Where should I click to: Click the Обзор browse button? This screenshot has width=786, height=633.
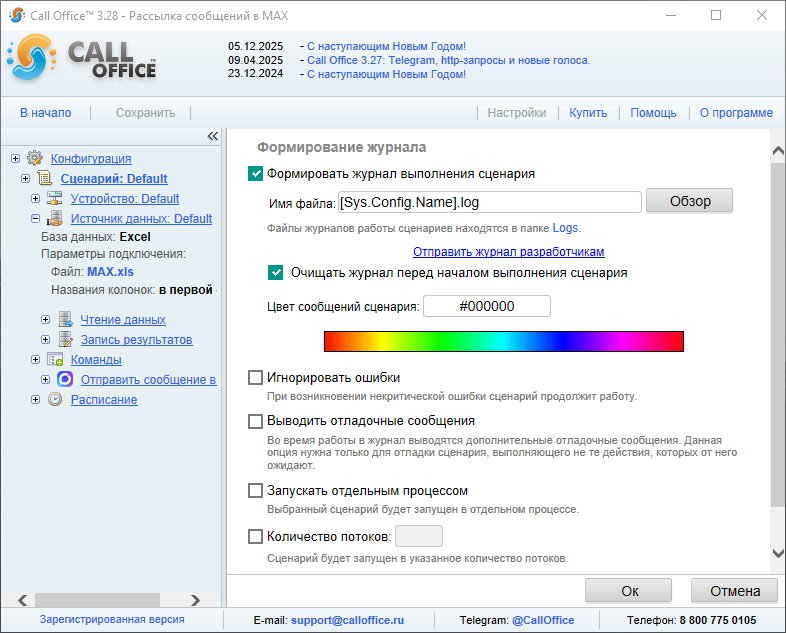pos(689,201)
